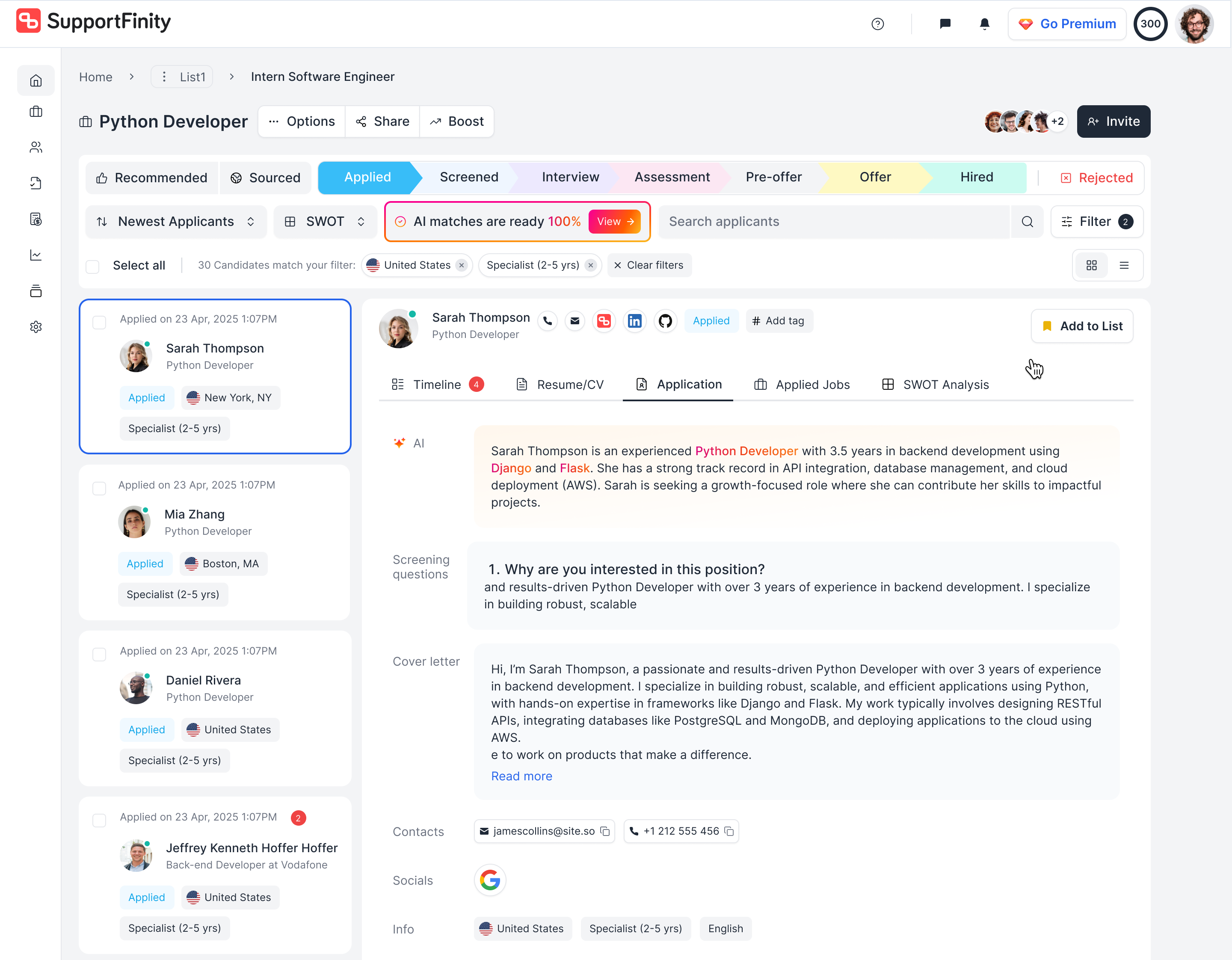Viewport: 1232px width, 960px height.
Task: Switch to list view layout icon
Action: [x=1124, y=265]
